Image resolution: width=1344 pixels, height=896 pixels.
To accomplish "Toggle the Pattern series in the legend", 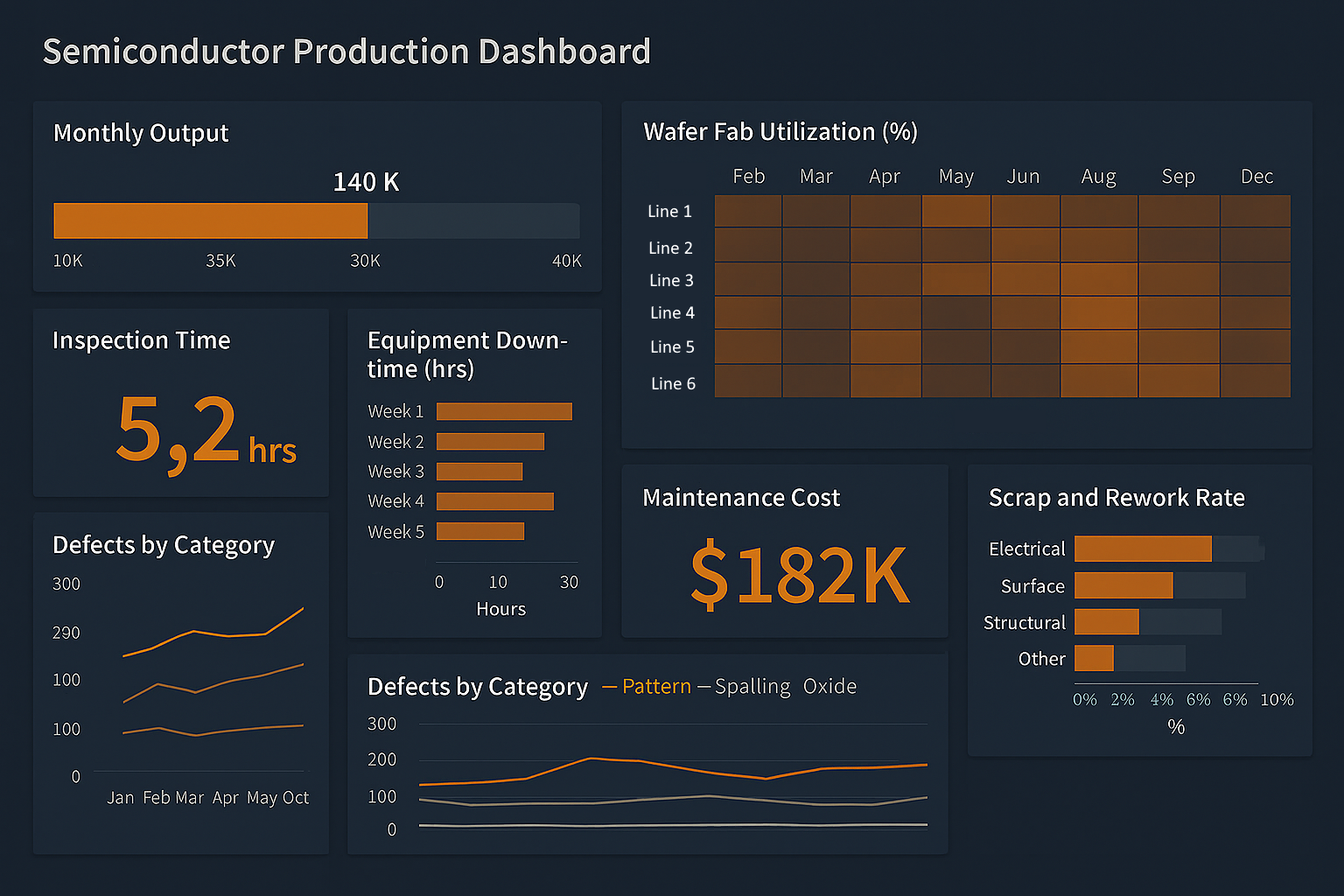I will coord(656,686).
